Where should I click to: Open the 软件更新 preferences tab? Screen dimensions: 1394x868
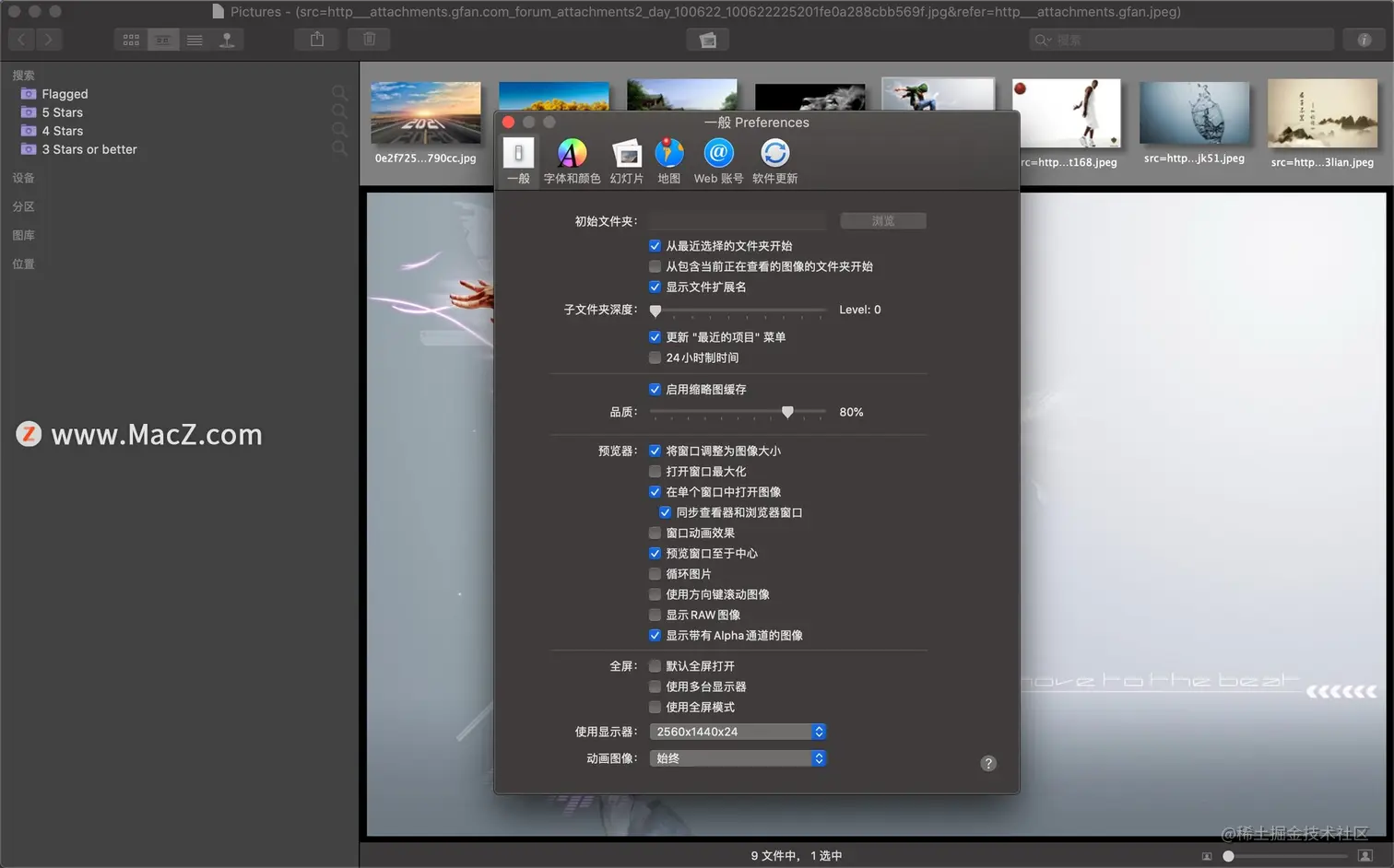[x=775, y=161]
